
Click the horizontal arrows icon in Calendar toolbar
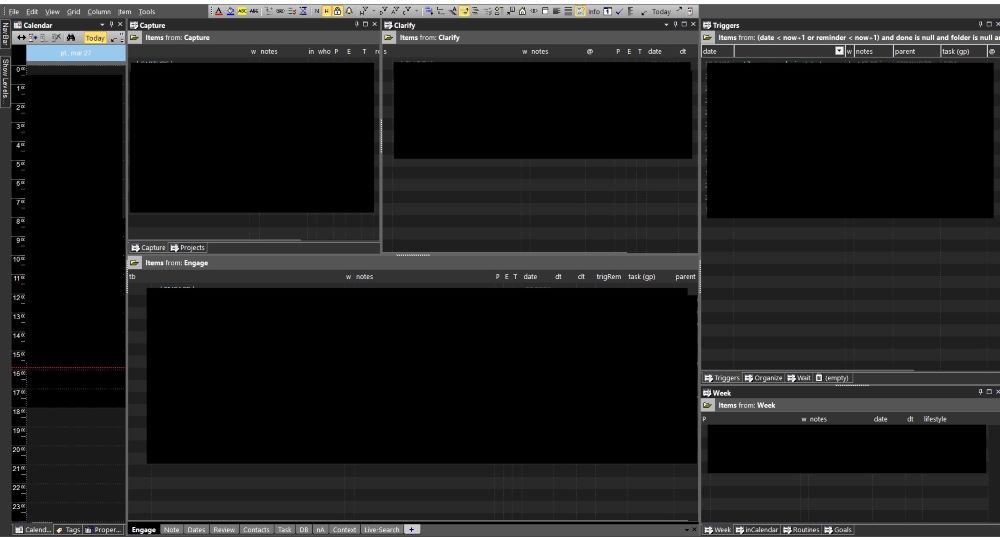click(20, 37)
